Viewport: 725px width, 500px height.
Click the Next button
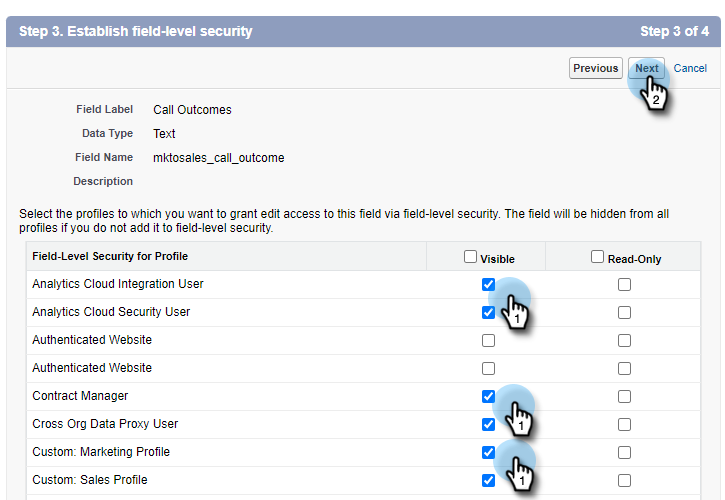pyautogui.click(x=647, y=68)
